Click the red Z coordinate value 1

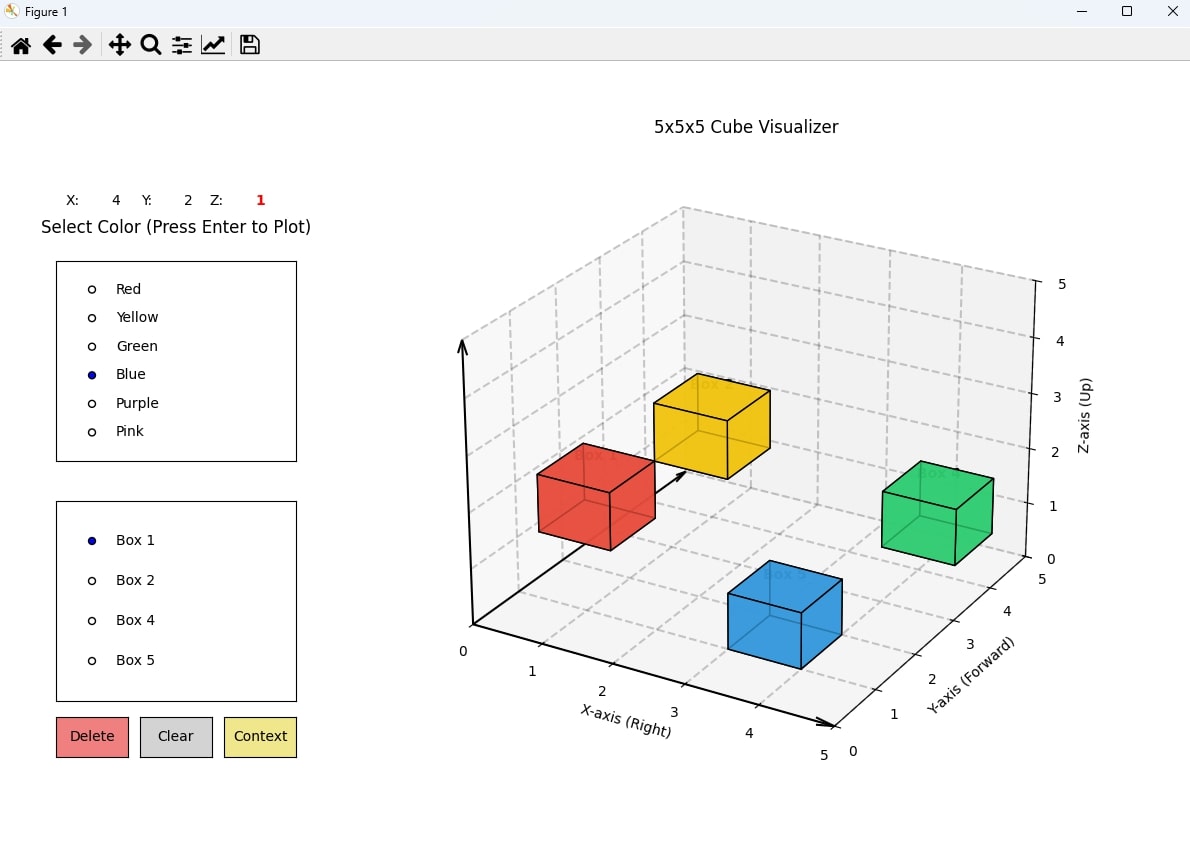(x=260, y=200)
